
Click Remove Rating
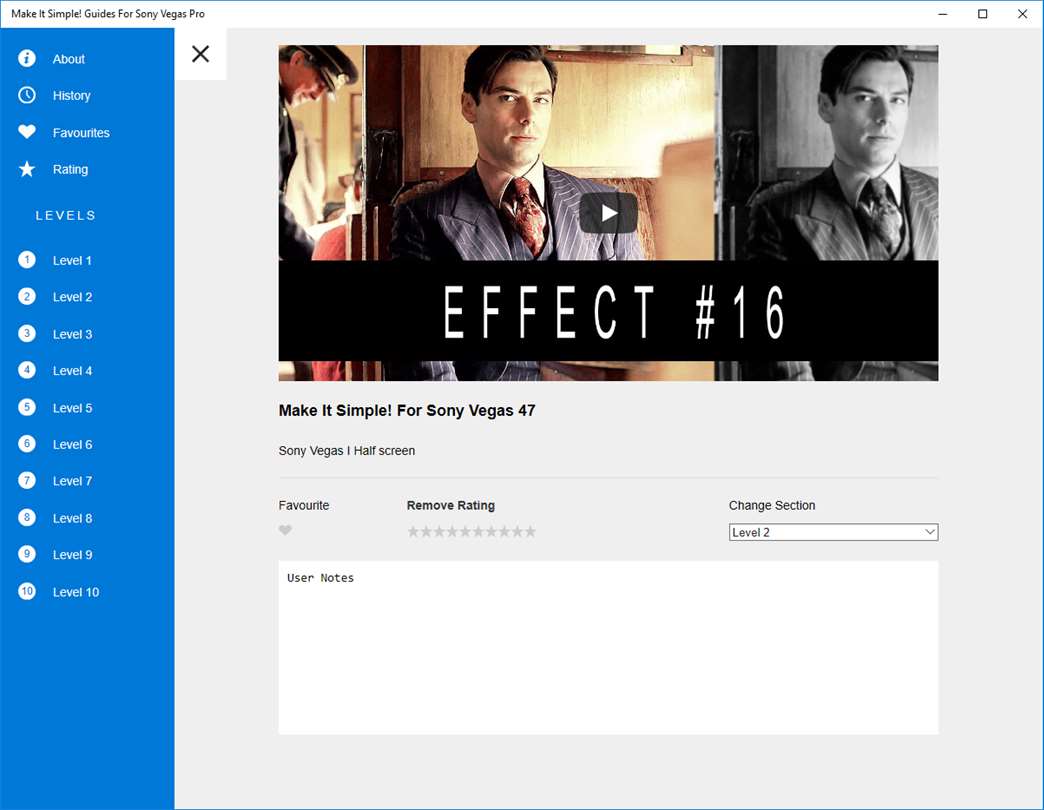tap(451, 505)
